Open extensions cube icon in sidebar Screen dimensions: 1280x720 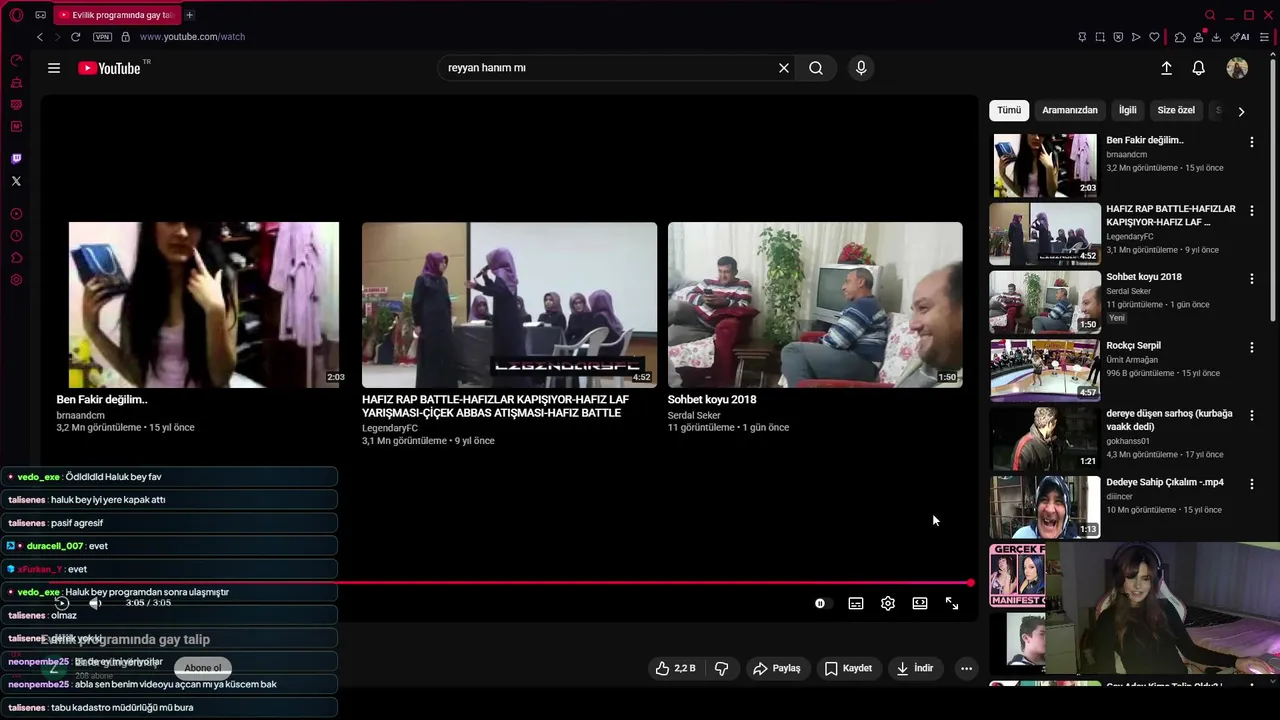click(x=16, y=258)
